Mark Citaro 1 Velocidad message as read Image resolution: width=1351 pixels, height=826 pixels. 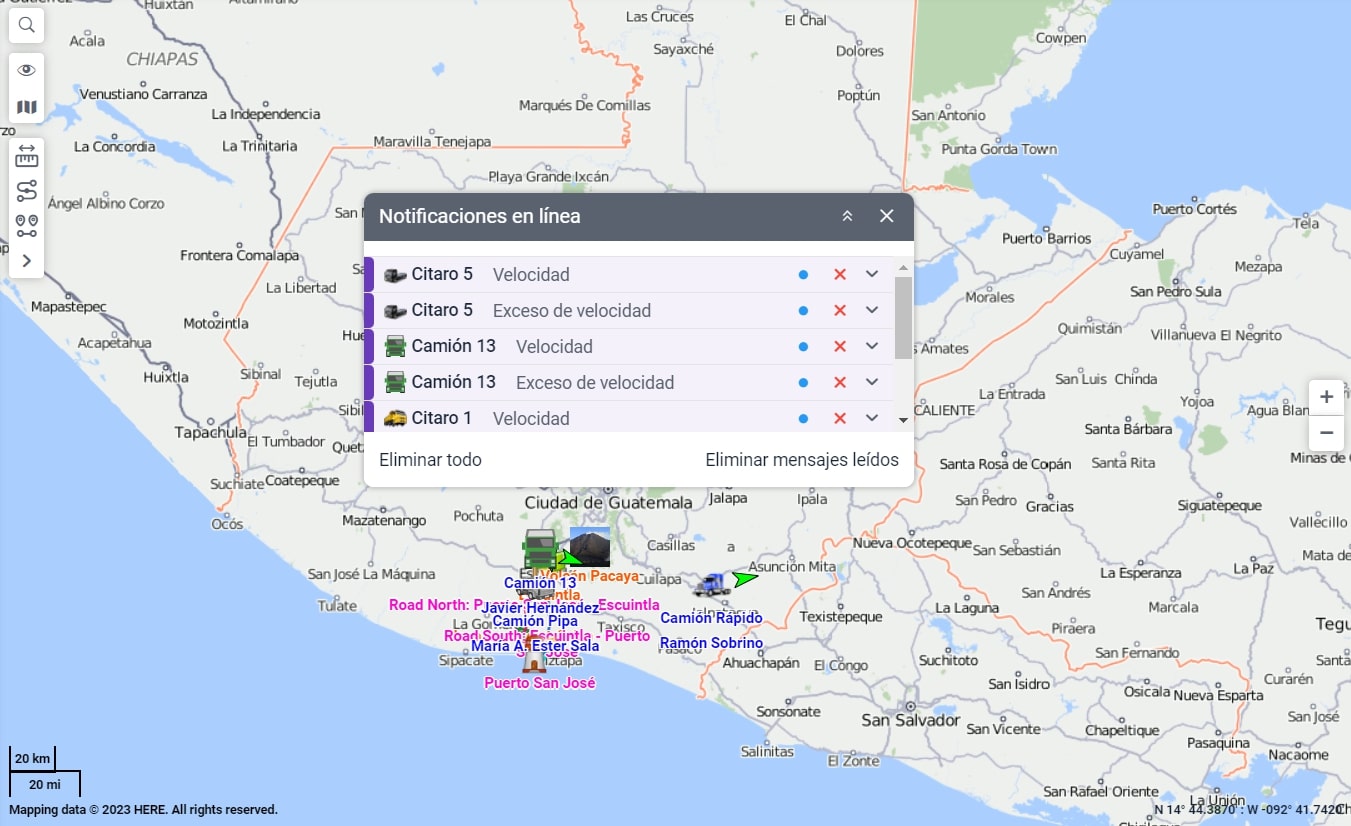pyautogui.click(x=803, y=418)
